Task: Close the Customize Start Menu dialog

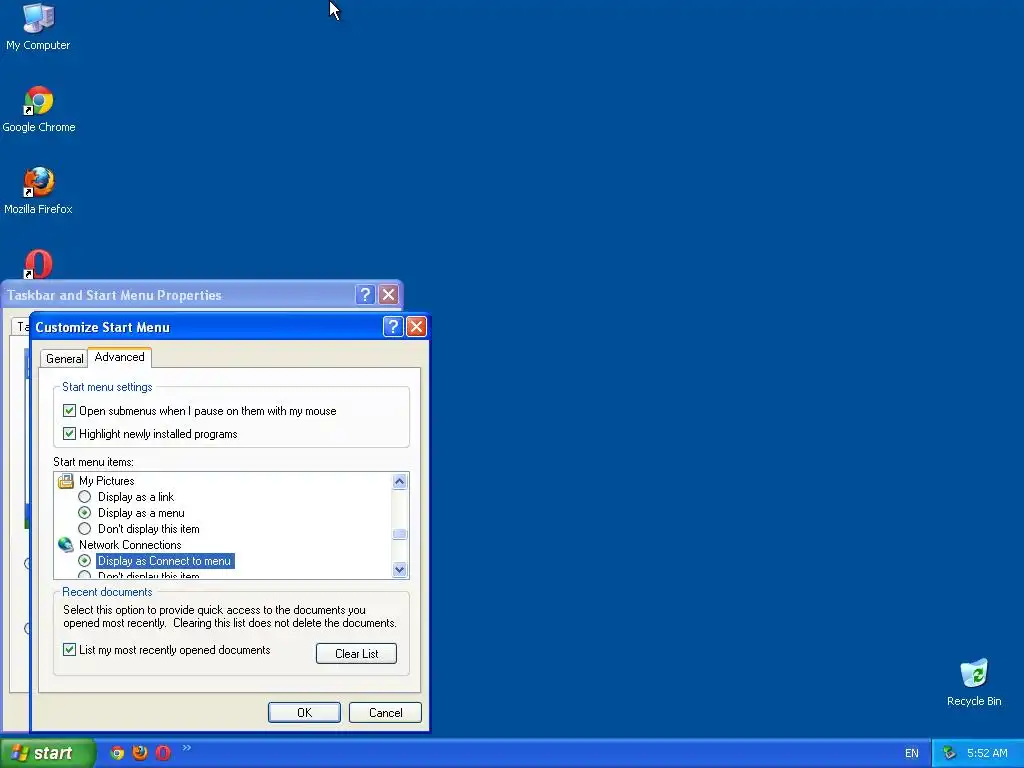Action: click(x=416, y=327)
